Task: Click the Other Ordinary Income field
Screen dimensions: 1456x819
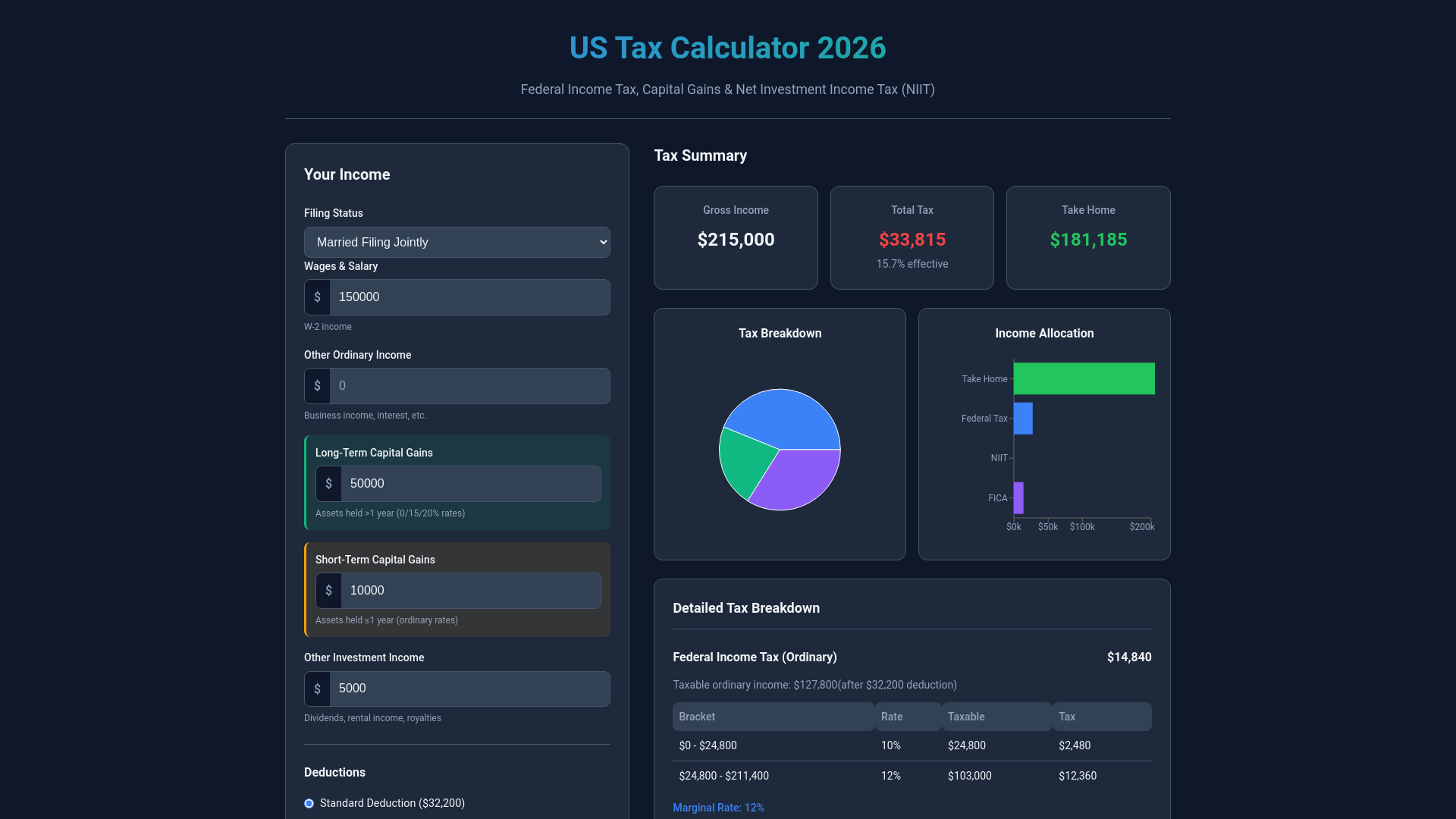Action: [469, 386]
